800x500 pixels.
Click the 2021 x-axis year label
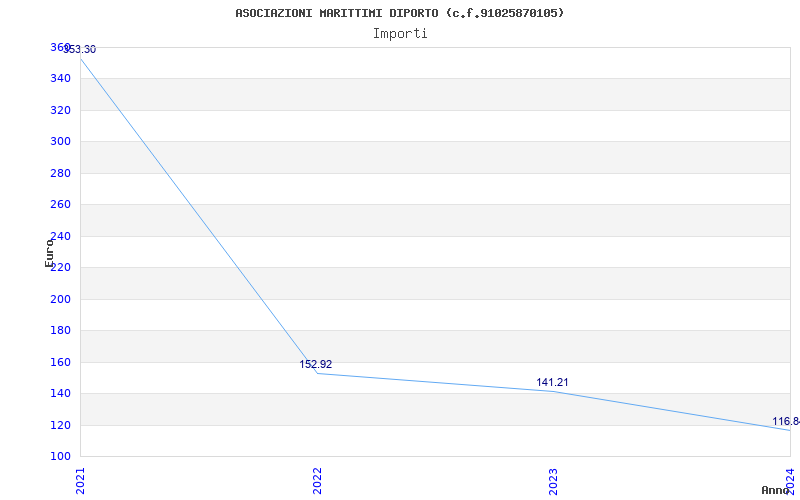pyautogui.click(x=81, y=480)
